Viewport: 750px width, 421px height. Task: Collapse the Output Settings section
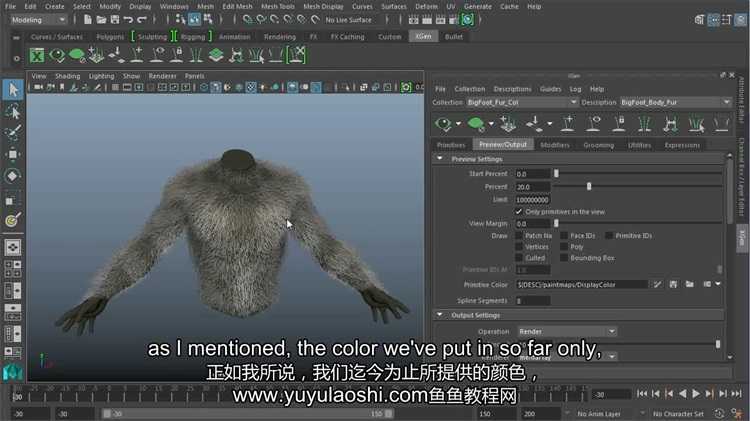pos(440,315)
